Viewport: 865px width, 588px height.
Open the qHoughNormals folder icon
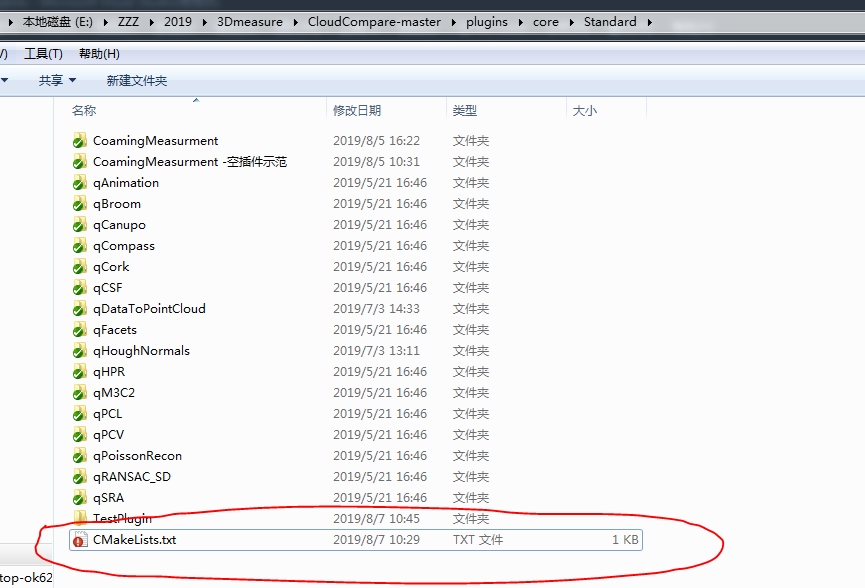pos(80,350)
